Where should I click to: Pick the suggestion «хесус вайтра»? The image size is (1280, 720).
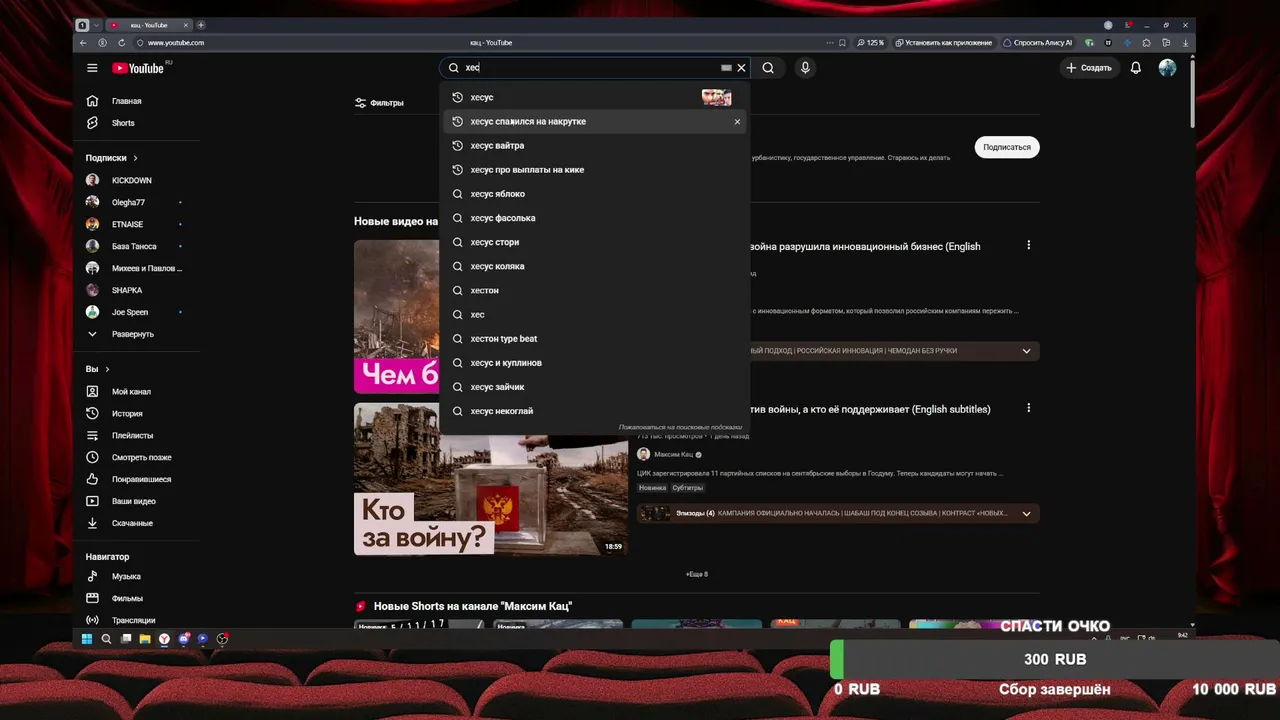click(x=594, y=146)
